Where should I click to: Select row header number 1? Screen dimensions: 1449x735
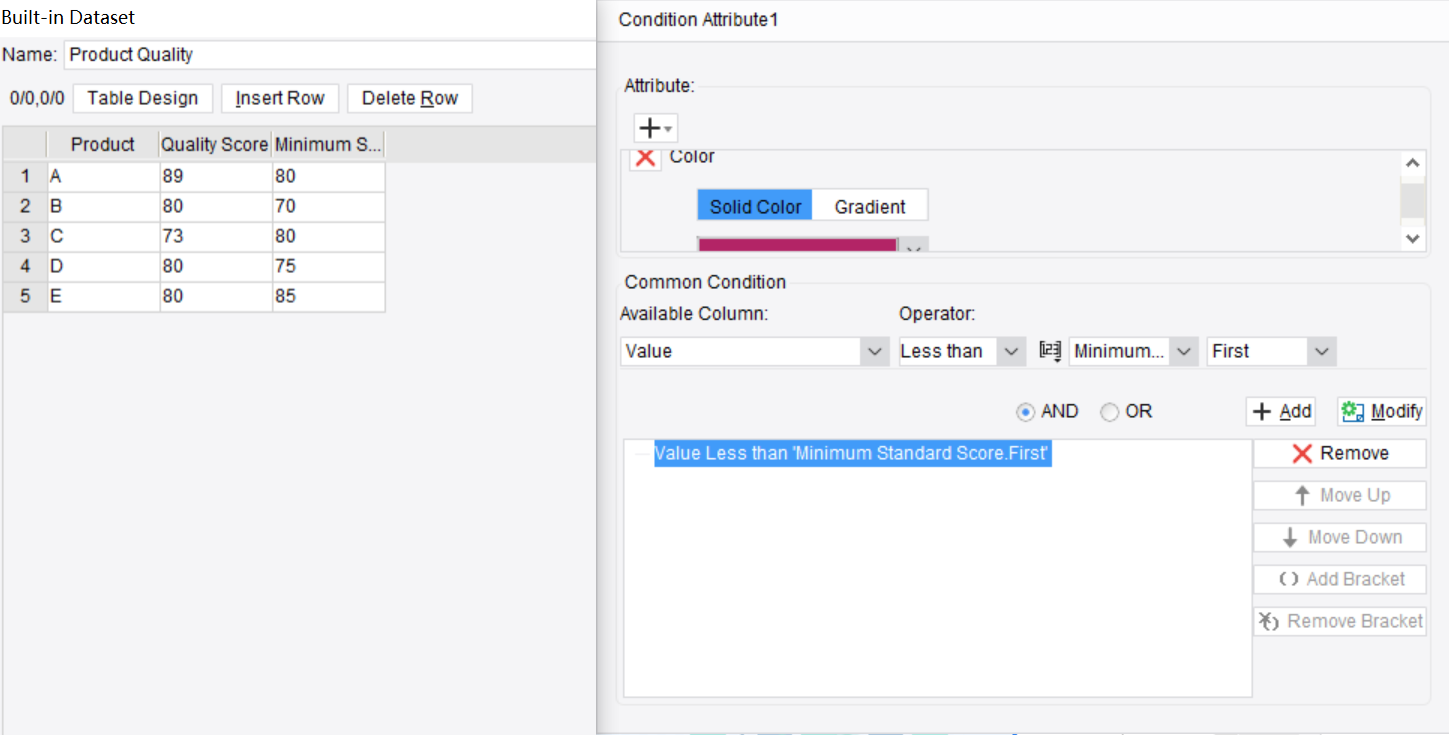[x=25, y=176]
